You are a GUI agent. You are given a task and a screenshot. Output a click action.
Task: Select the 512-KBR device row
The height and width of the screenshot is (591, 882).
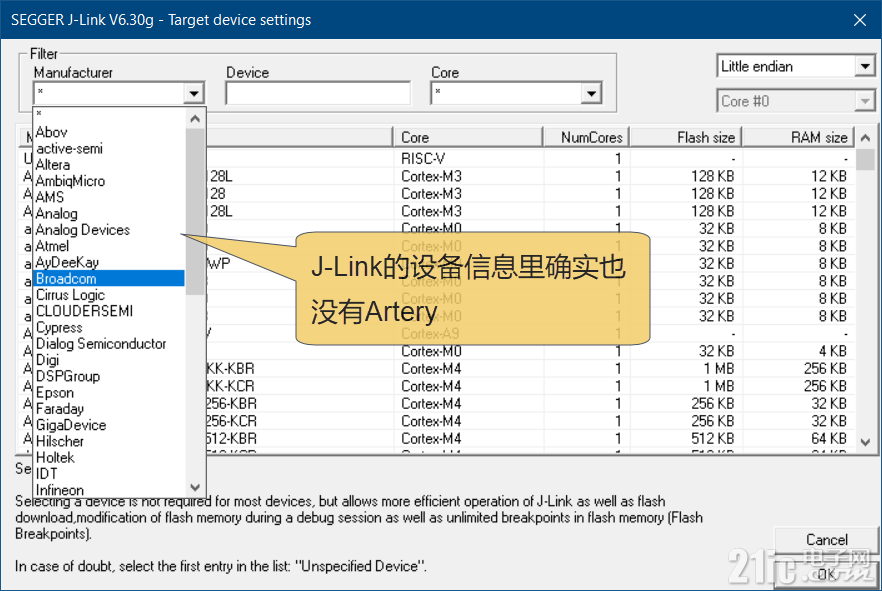pyautogui.click(x=437, y=439)
